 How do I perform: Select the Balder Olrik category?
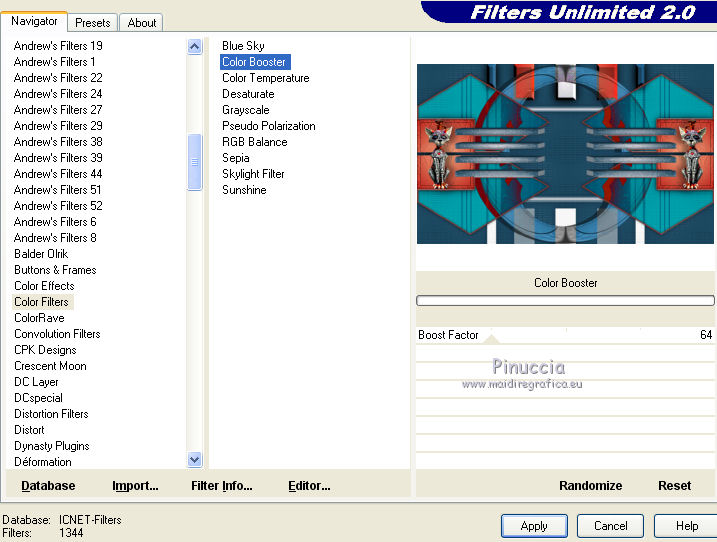point(41,254)
